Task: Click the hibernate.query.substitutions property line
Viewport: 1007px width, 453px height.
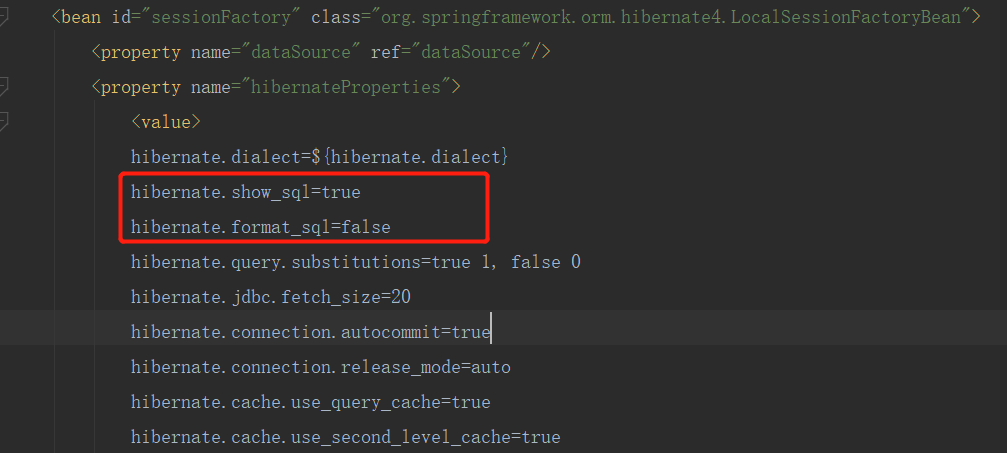Action: coord(355,262)
